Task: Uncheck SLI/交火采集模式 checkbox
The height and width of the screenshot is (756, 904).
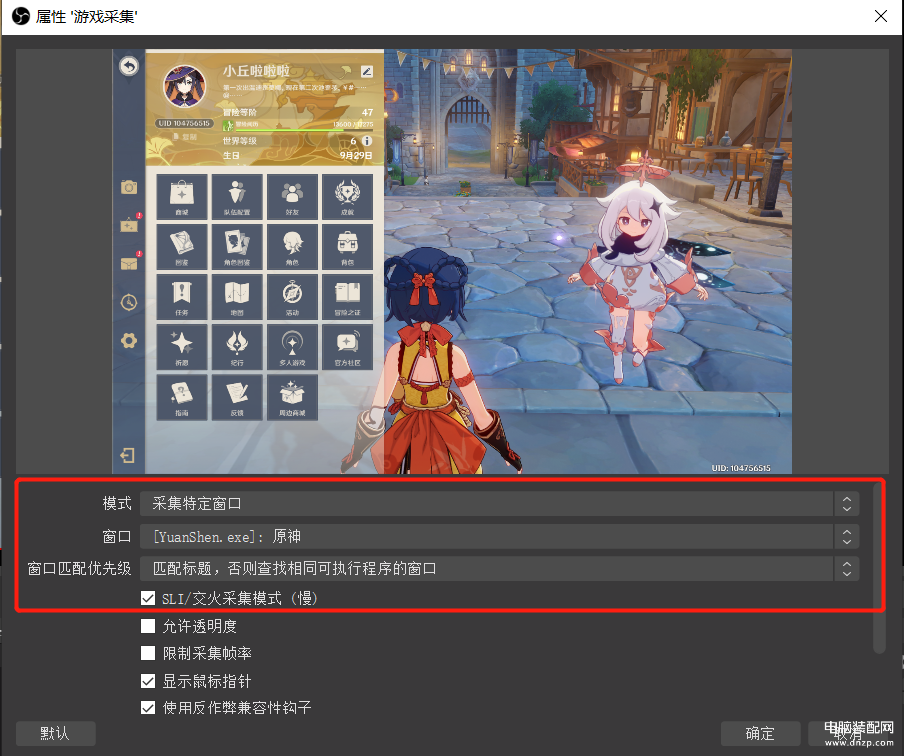Action: pyautogui.click(x=148, y=598)
